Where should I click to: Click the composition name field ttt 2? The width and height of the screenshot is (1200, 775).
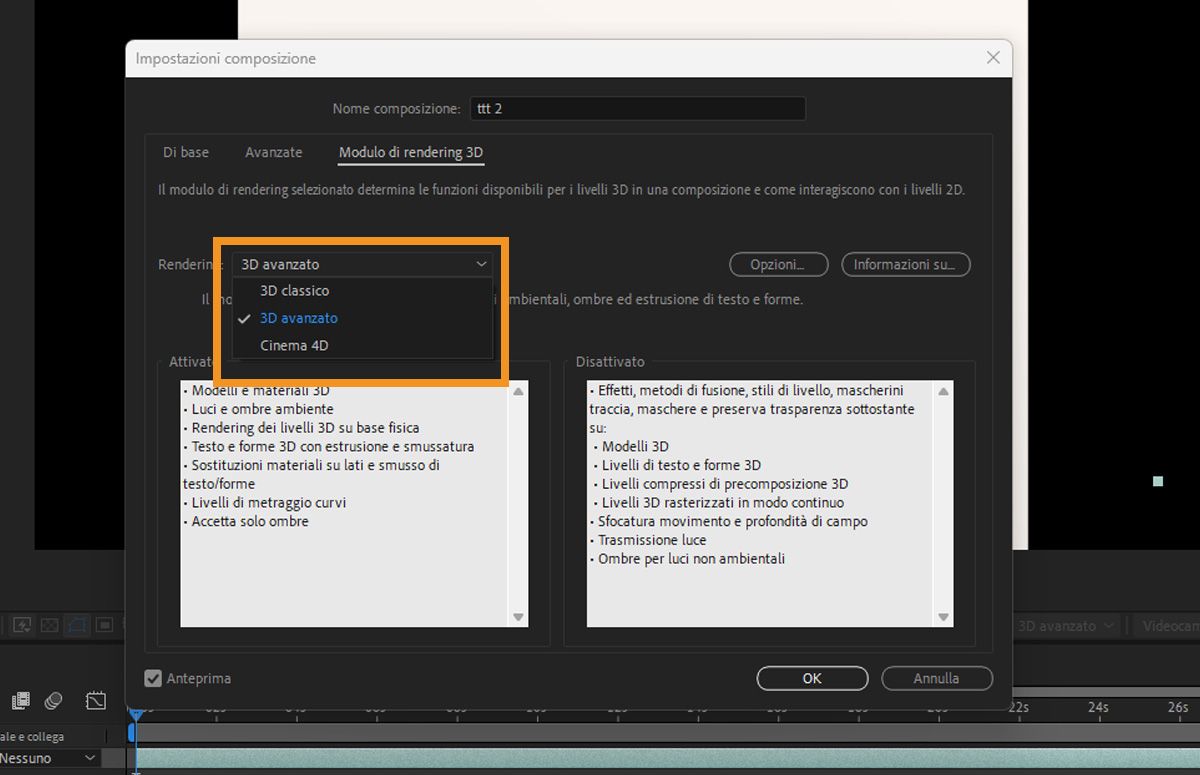pyautogui.click(x=637, y=108)
